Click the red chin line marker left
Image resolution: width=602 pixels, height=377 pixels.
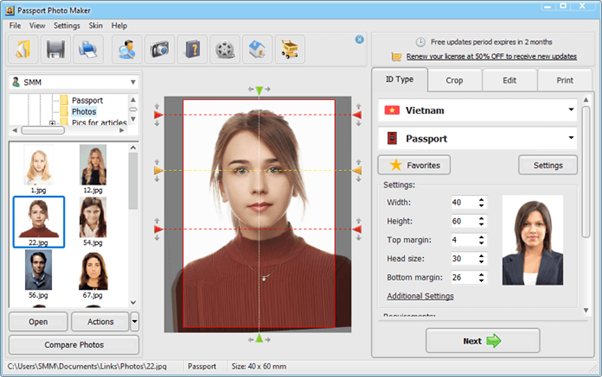click(x=158, y=229)
